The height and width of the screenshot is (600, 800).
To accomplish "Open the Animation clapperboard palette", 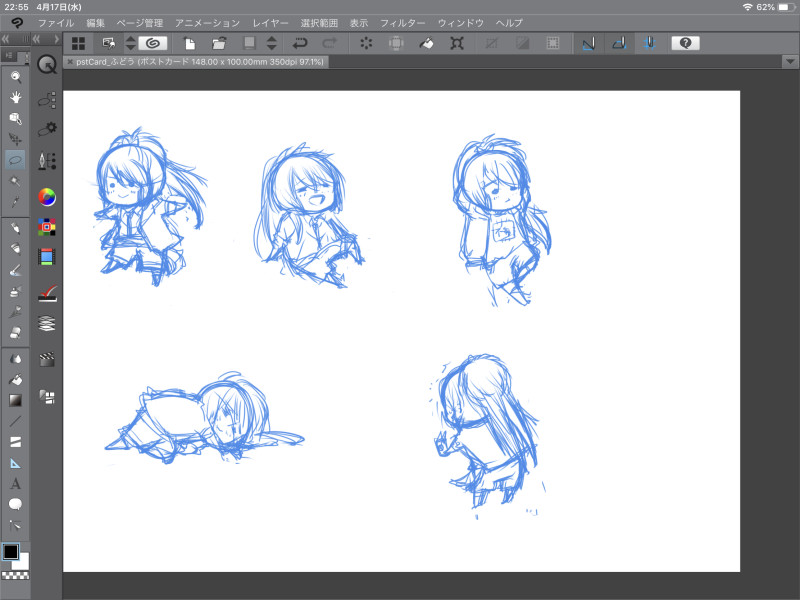I will (x=47, y=360).
